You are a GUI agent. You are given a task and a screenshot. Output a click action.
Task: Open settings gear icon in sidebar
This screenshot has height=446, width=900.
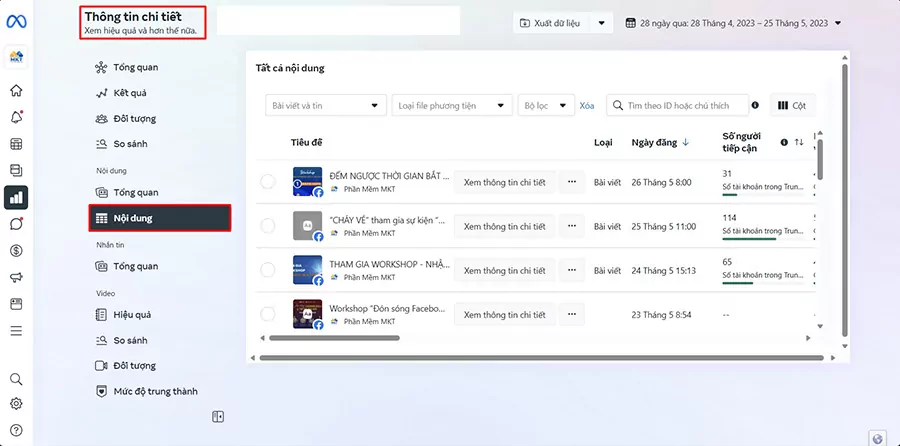point(16,404)
